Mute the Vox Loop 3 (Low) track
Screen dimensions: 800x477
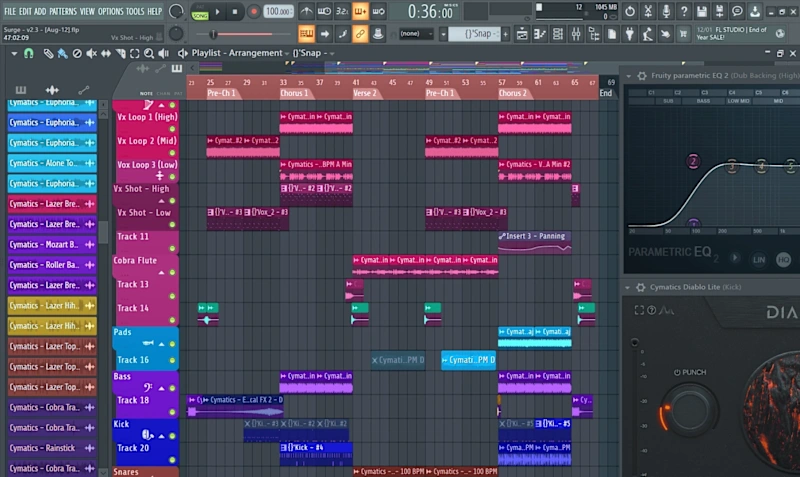(172, 177)
